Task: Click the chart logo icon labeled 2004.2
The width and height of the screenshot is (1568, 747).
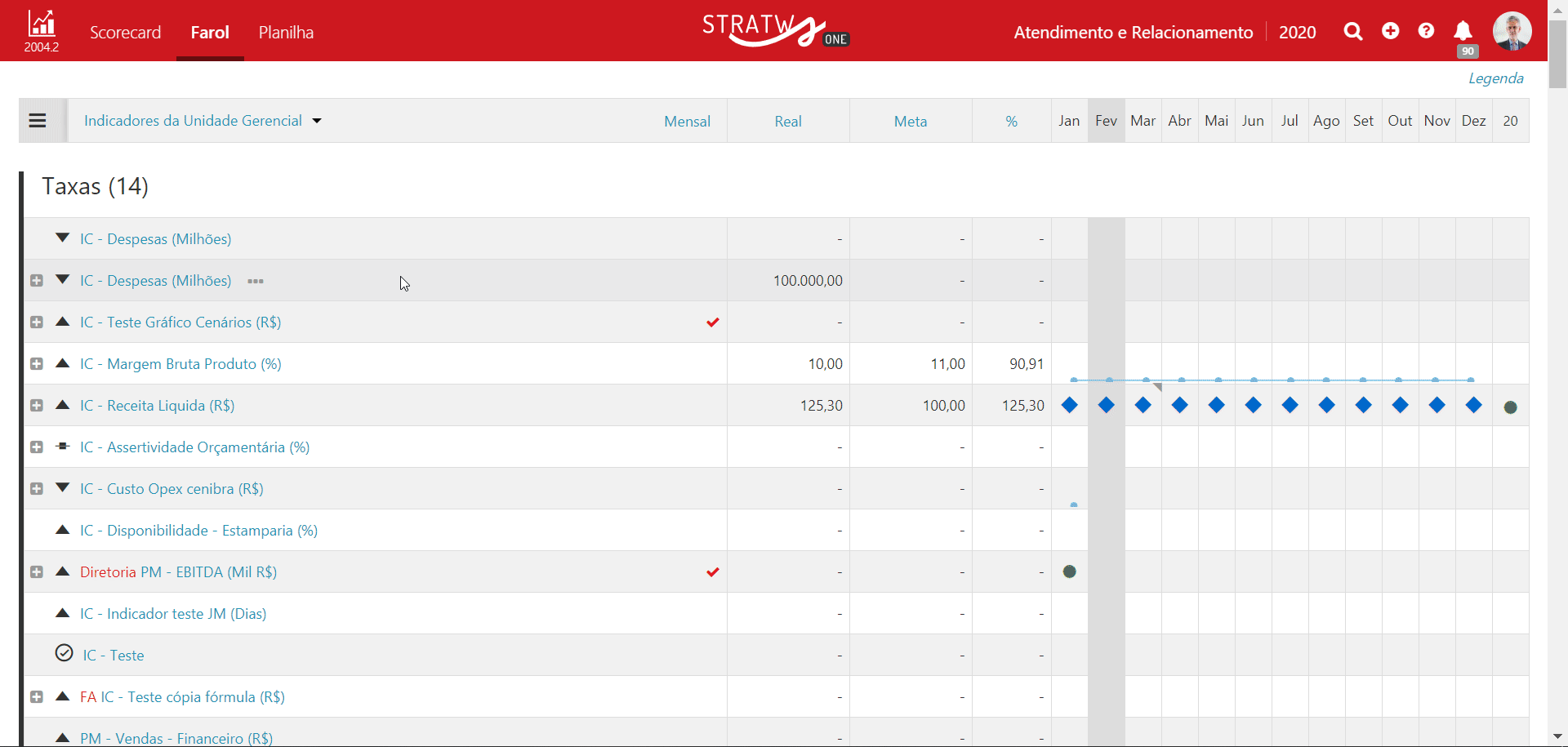Action: point(41,31)
